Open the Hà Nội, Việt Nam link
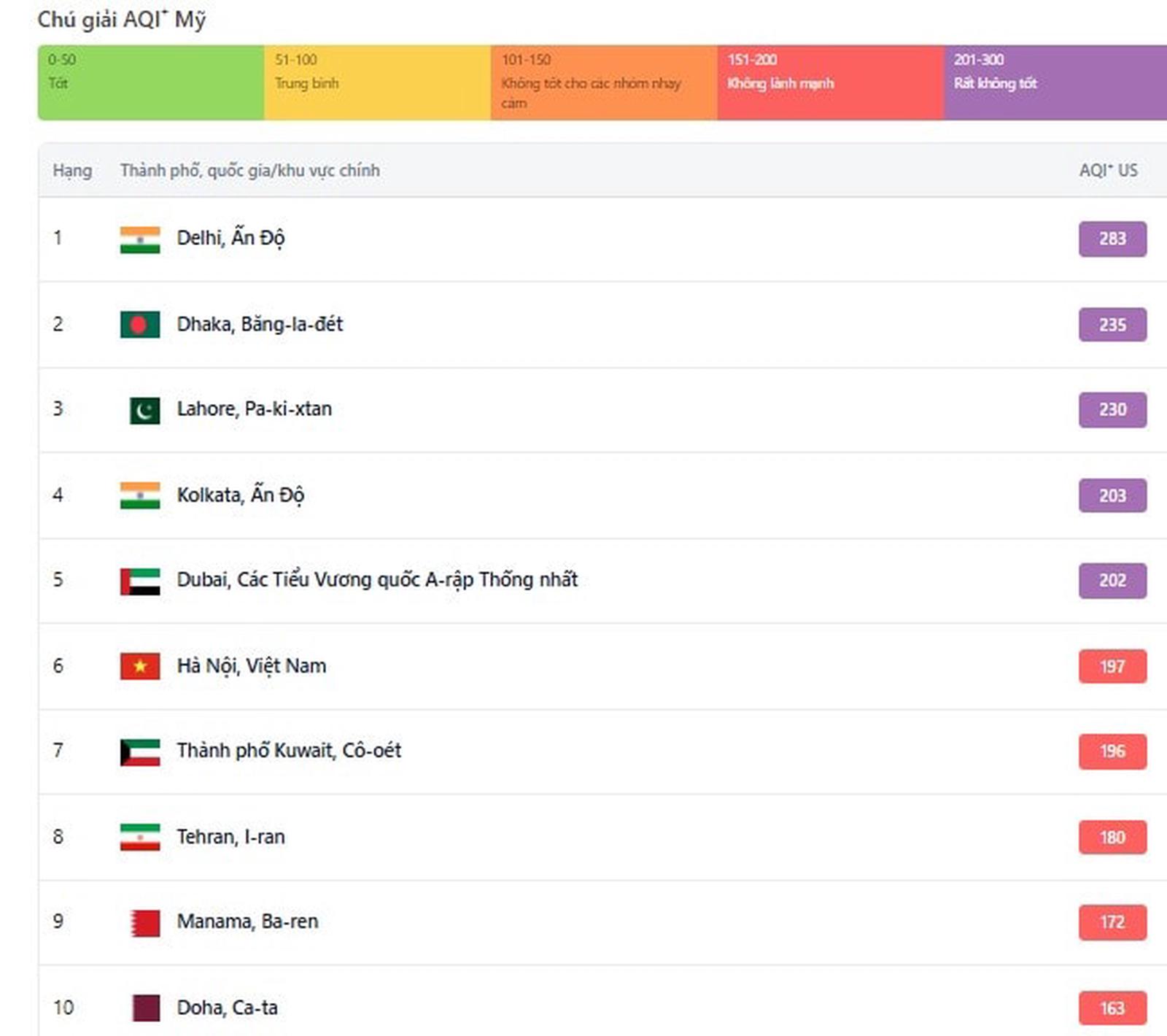The width and height of the screenshot is (1167, 1036). click(x=251, y=666)
